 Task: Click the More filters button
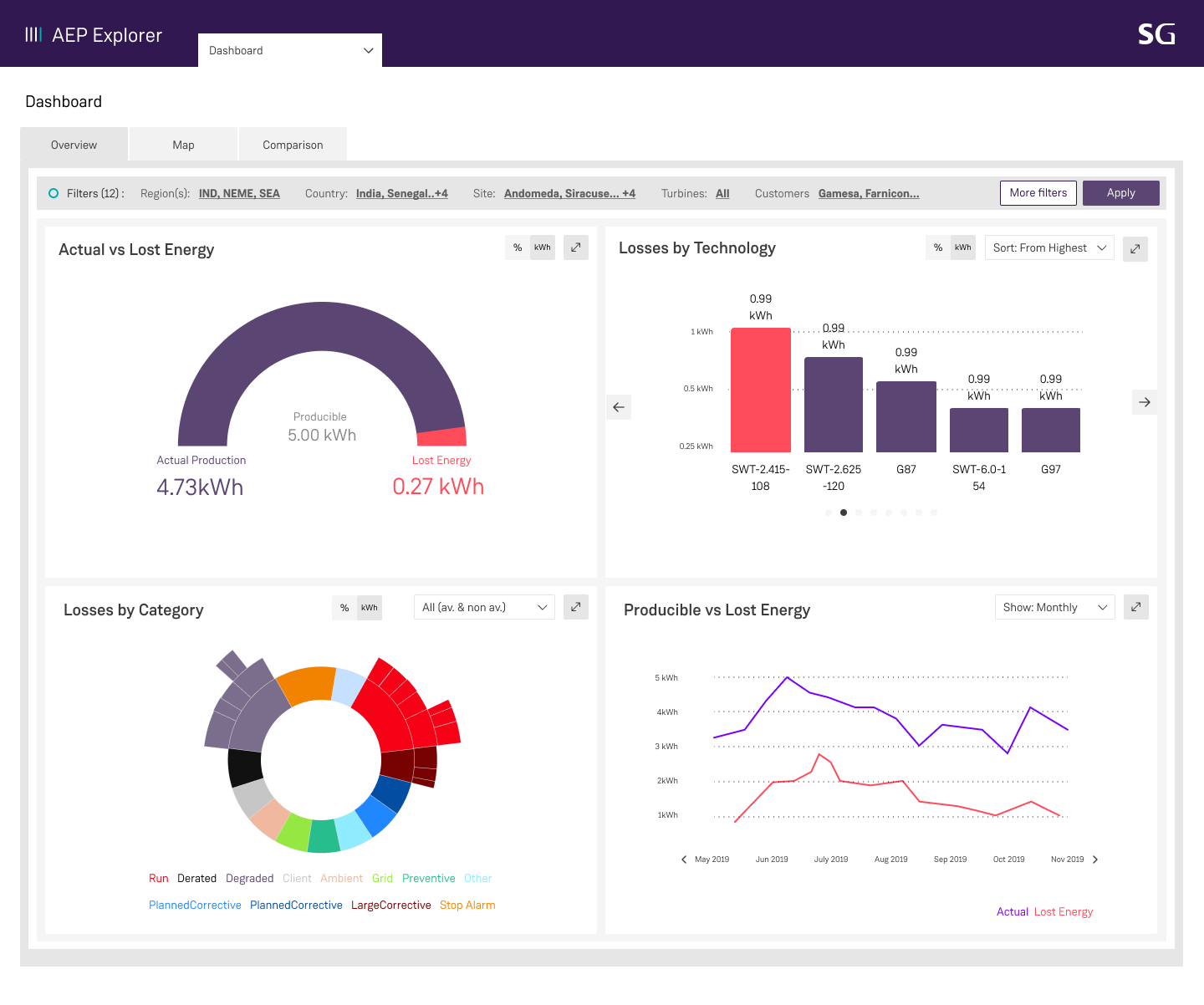pyautogui.click(x=1038, y=193)
